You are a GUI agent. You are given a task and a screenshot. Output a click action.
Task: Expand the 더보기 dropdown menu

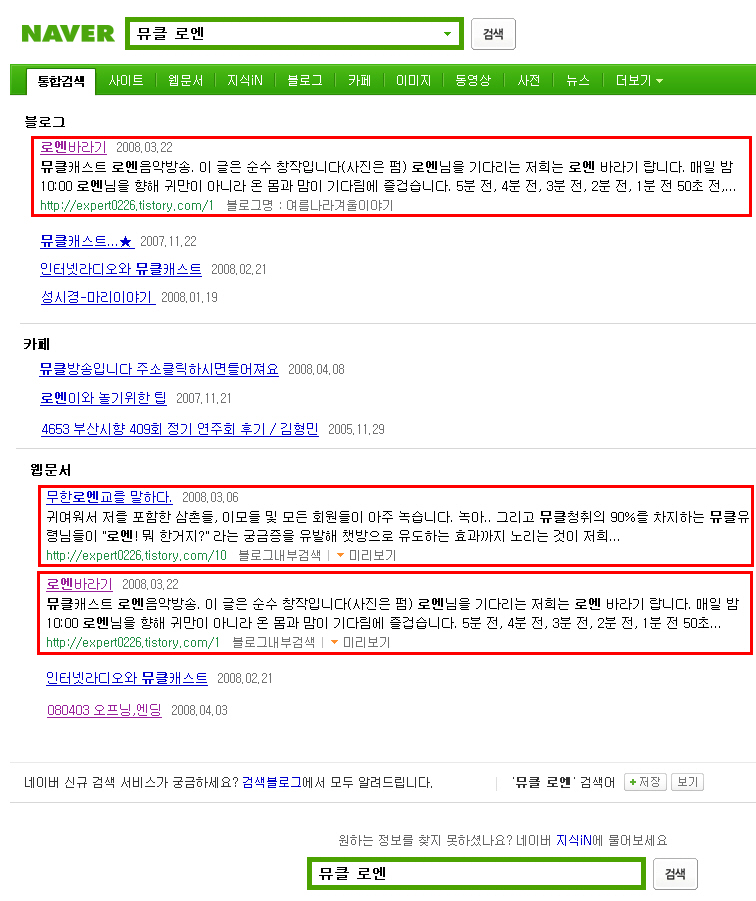point(639,80)
